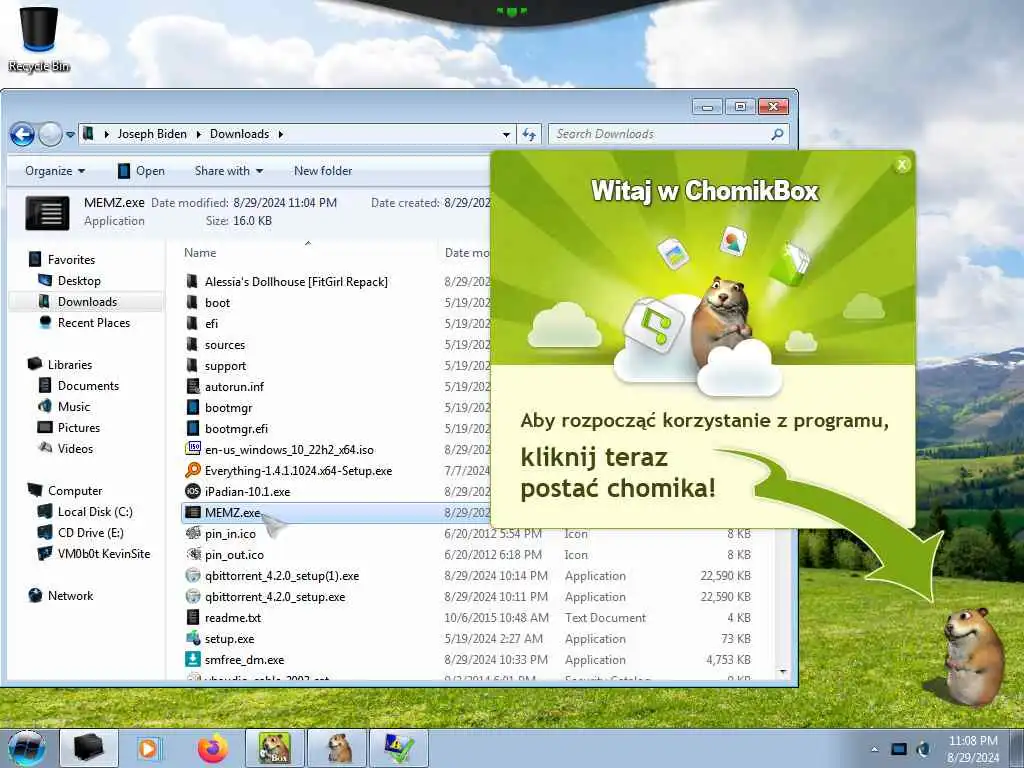The width and height of the screenshot is (1024, 768).
Task: Select the iPadian-10.1.exe icon
Action: click(x=193, y=491)
